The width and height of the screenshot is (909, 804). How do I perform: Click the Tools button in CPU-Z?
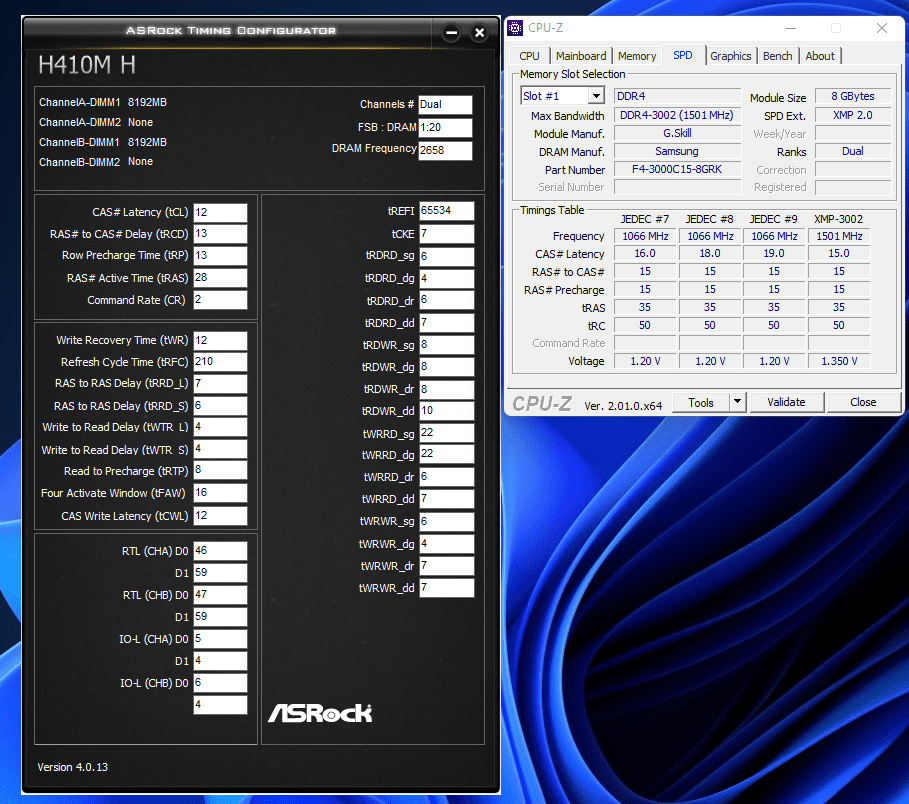pyautogui.click(x=700, y=402)
